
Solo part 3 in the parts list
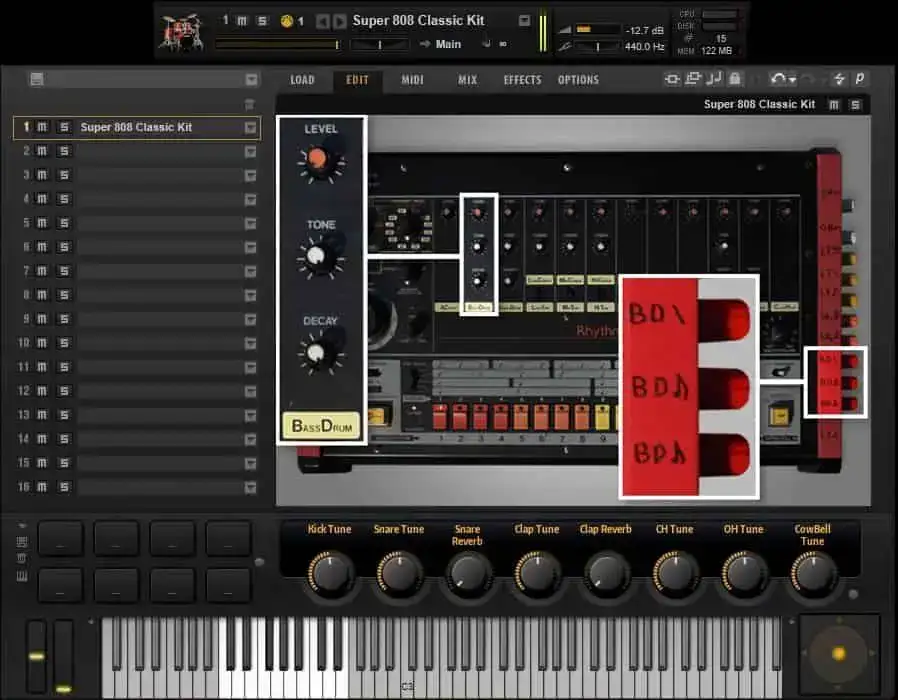(64, 175)
